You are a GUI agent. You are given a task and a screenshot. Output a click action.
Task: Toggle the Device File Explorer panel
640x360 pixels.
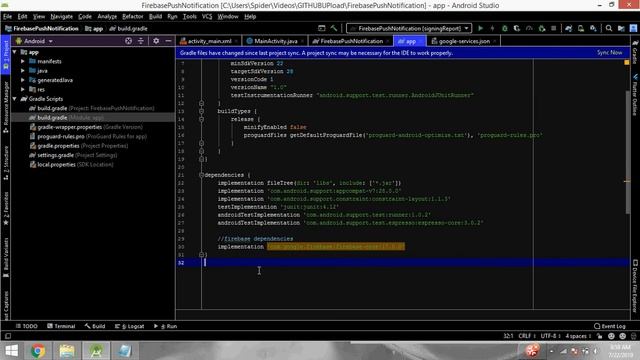(635, 286)
